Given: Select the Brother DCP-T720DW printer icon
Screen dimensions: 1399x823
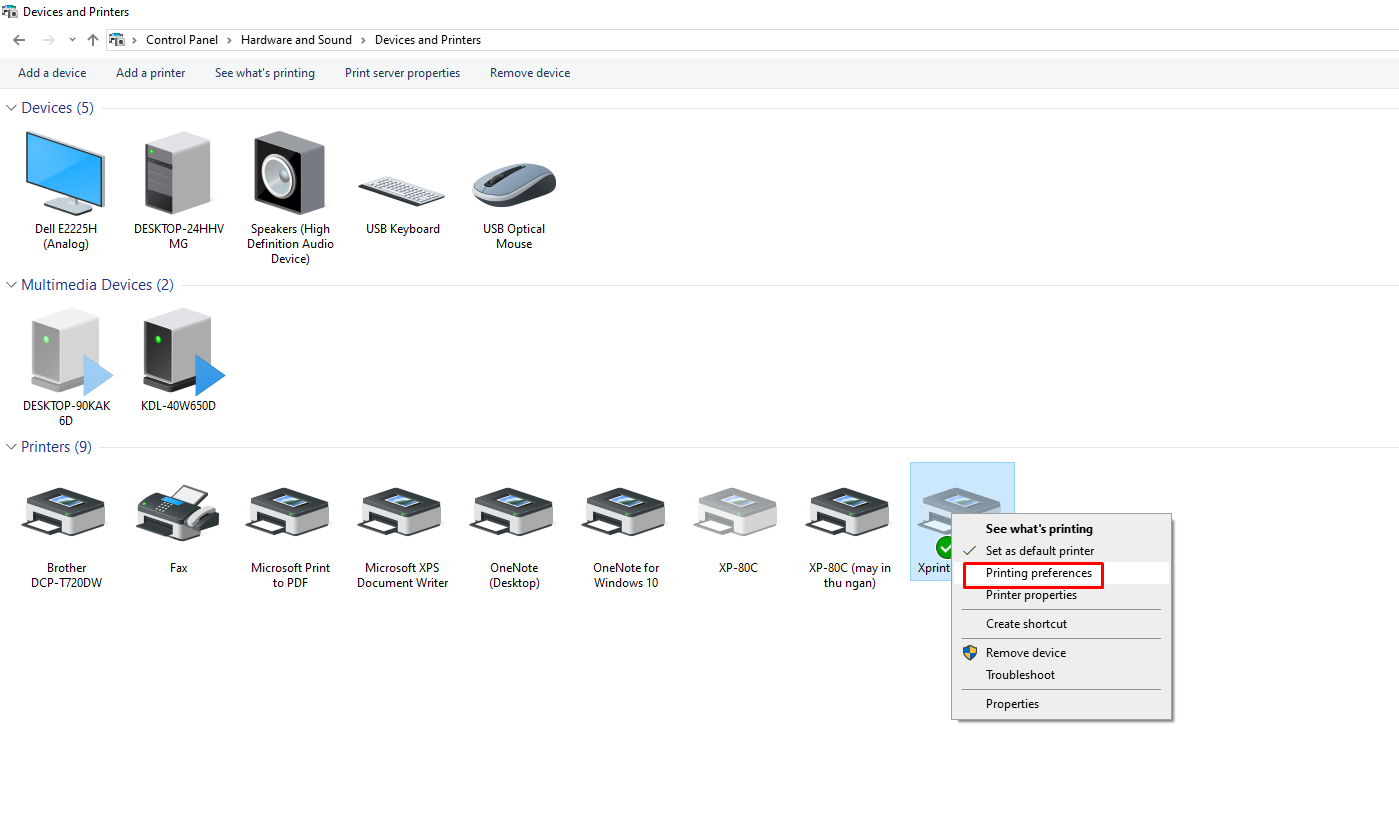Looking at the screenshot, I should [x=66, y=513].
